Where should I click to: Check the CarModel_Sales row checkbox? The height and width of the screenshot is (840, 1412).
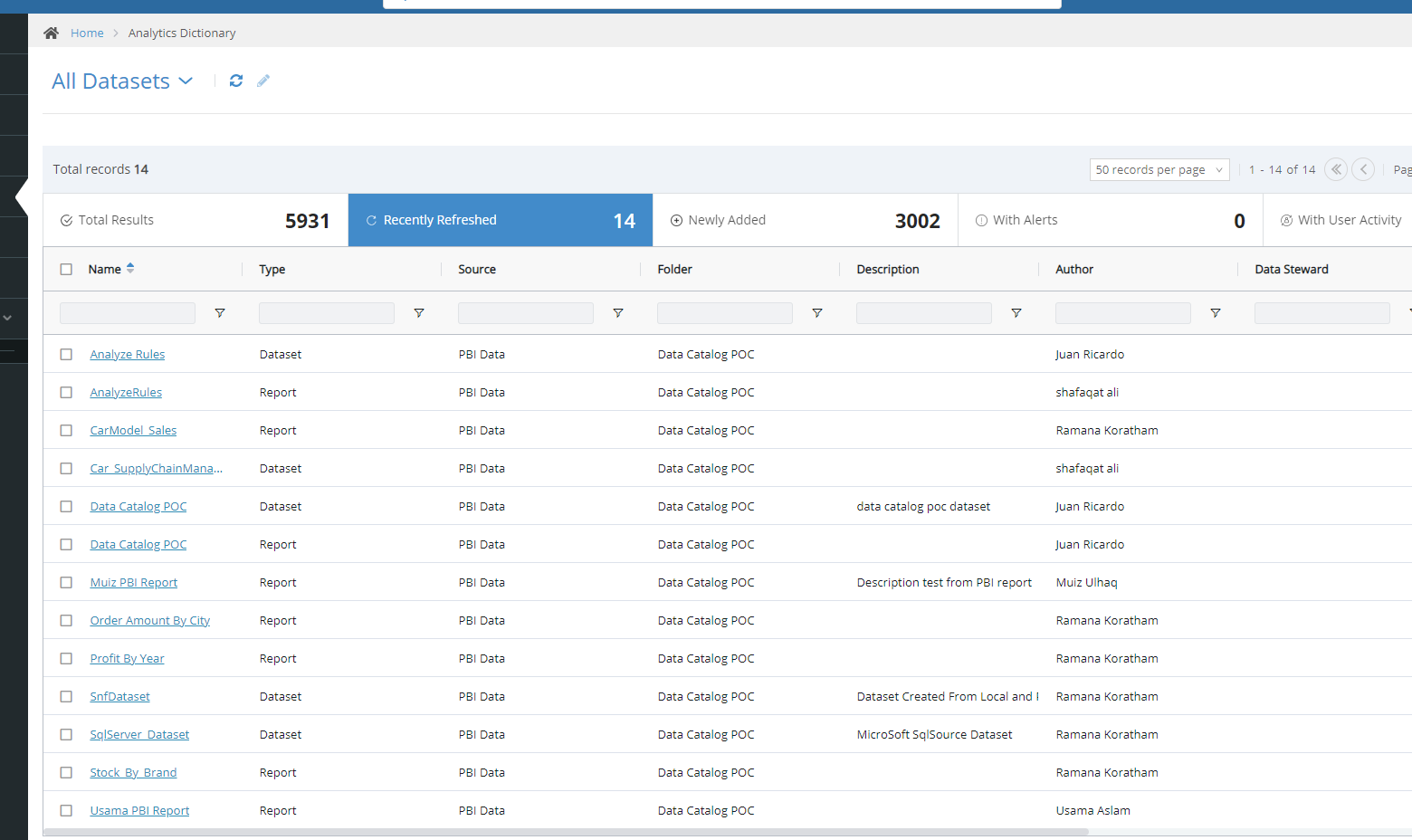(66, 430)
